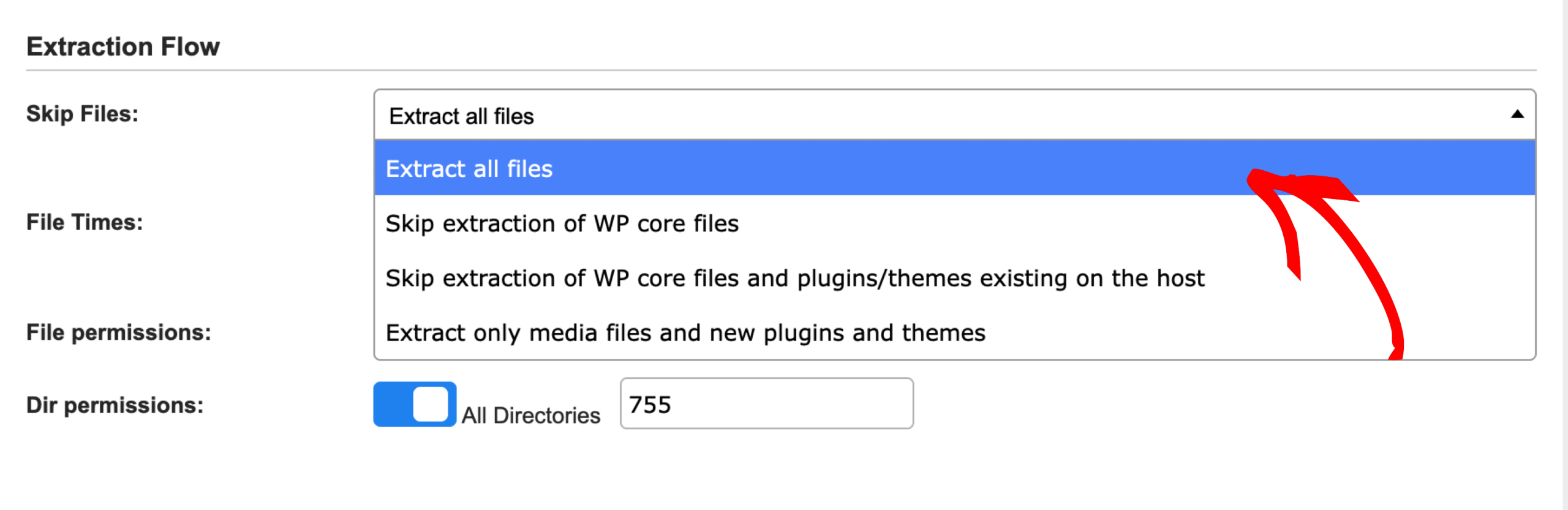Choose "Extract only media files" option
Image resolution: width=1568 pixels, height=510 pixels.
tap(685, 333)
